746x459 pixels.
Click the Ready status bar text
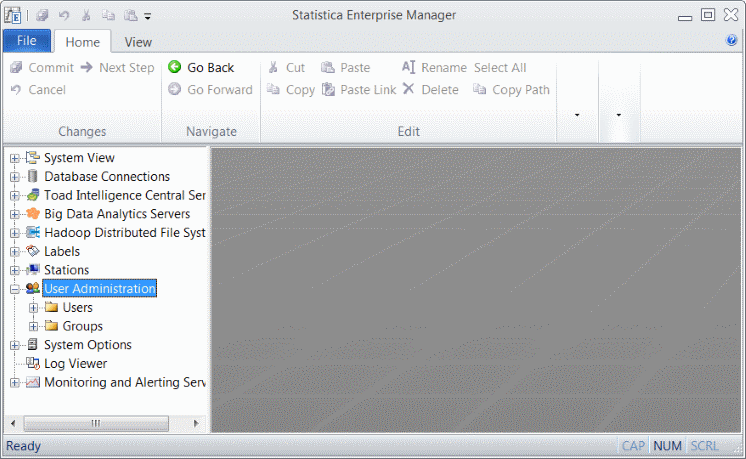[x=23, y=446]
